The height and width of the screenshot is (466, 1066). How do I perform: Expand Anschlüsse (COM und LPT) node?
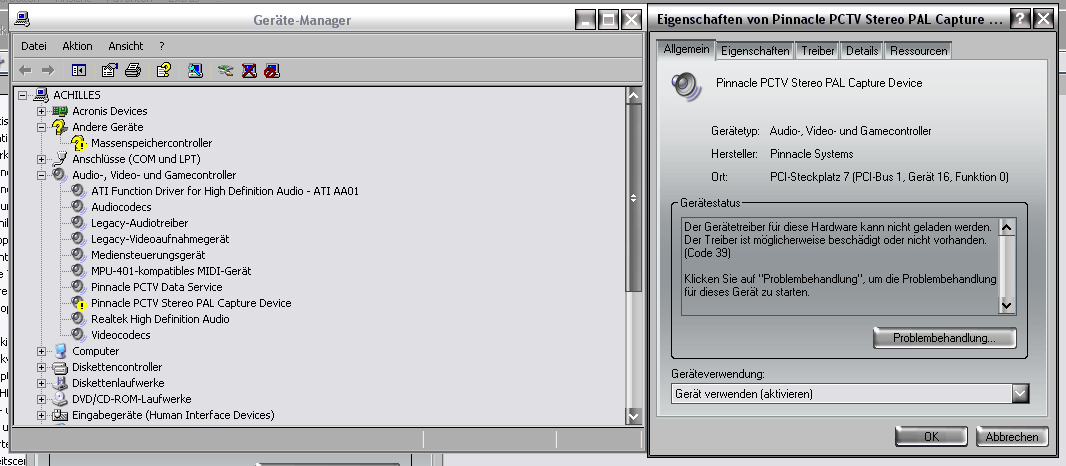41,159
